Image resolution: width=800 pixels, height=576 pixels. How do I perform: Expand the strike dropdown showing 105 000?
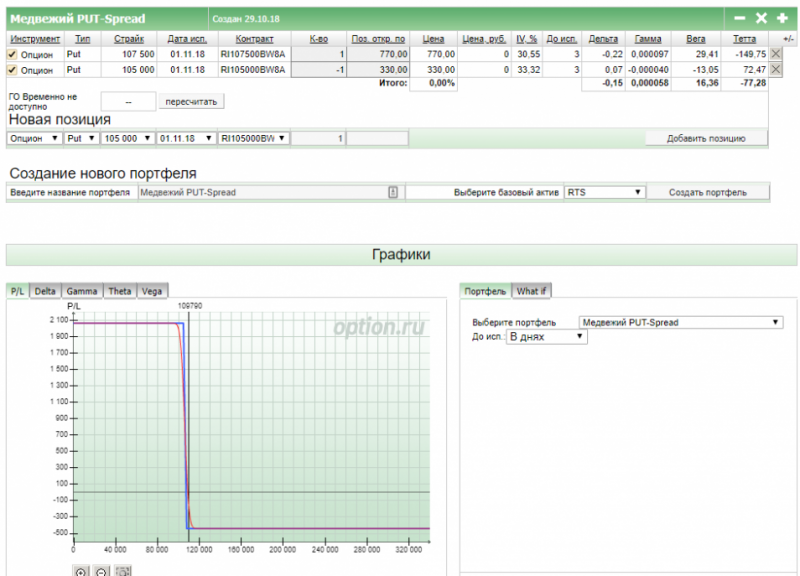[128, 138]
